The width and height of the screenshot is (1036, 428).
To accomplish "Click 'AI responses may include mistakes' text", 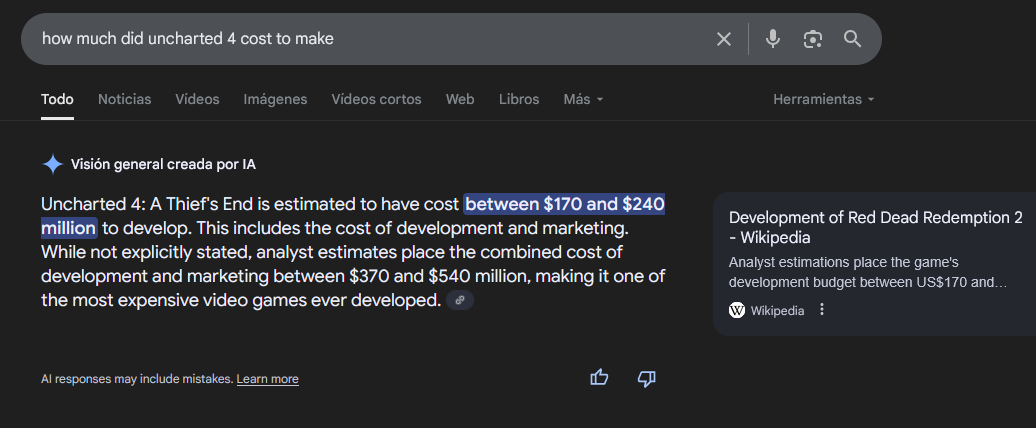I will [x=137, y=379].
